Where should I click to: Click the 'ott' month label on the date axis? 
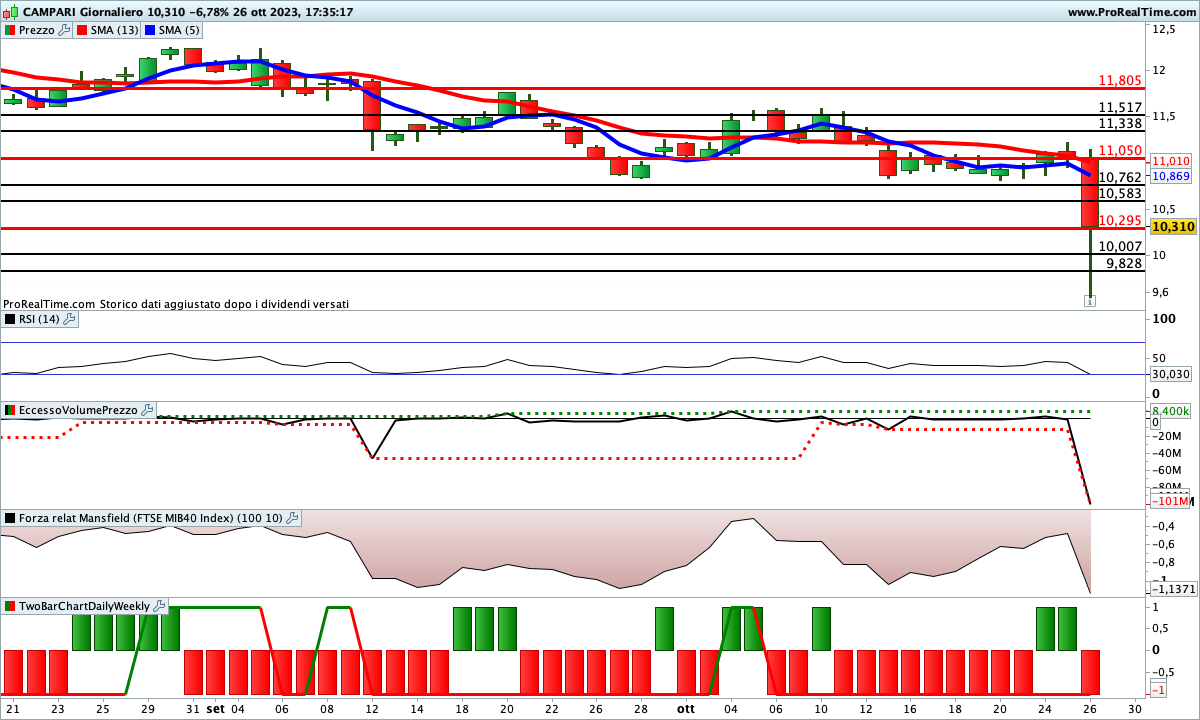pyautogui.click(x=686, y=708)
